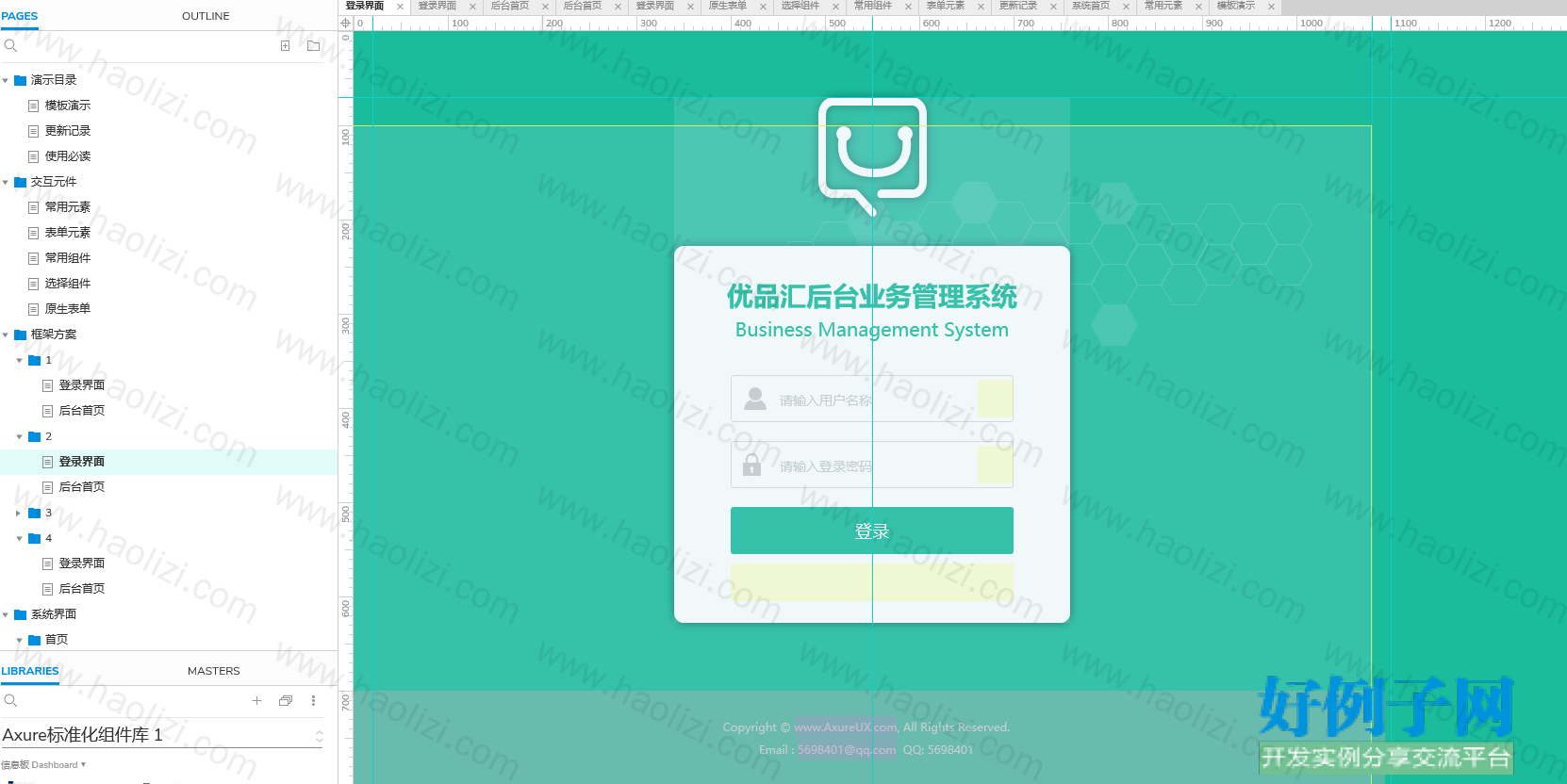1567x784 pixels.
Task: Select highlighted 登录界面 page under folder 2
Action: pos(82,462)
